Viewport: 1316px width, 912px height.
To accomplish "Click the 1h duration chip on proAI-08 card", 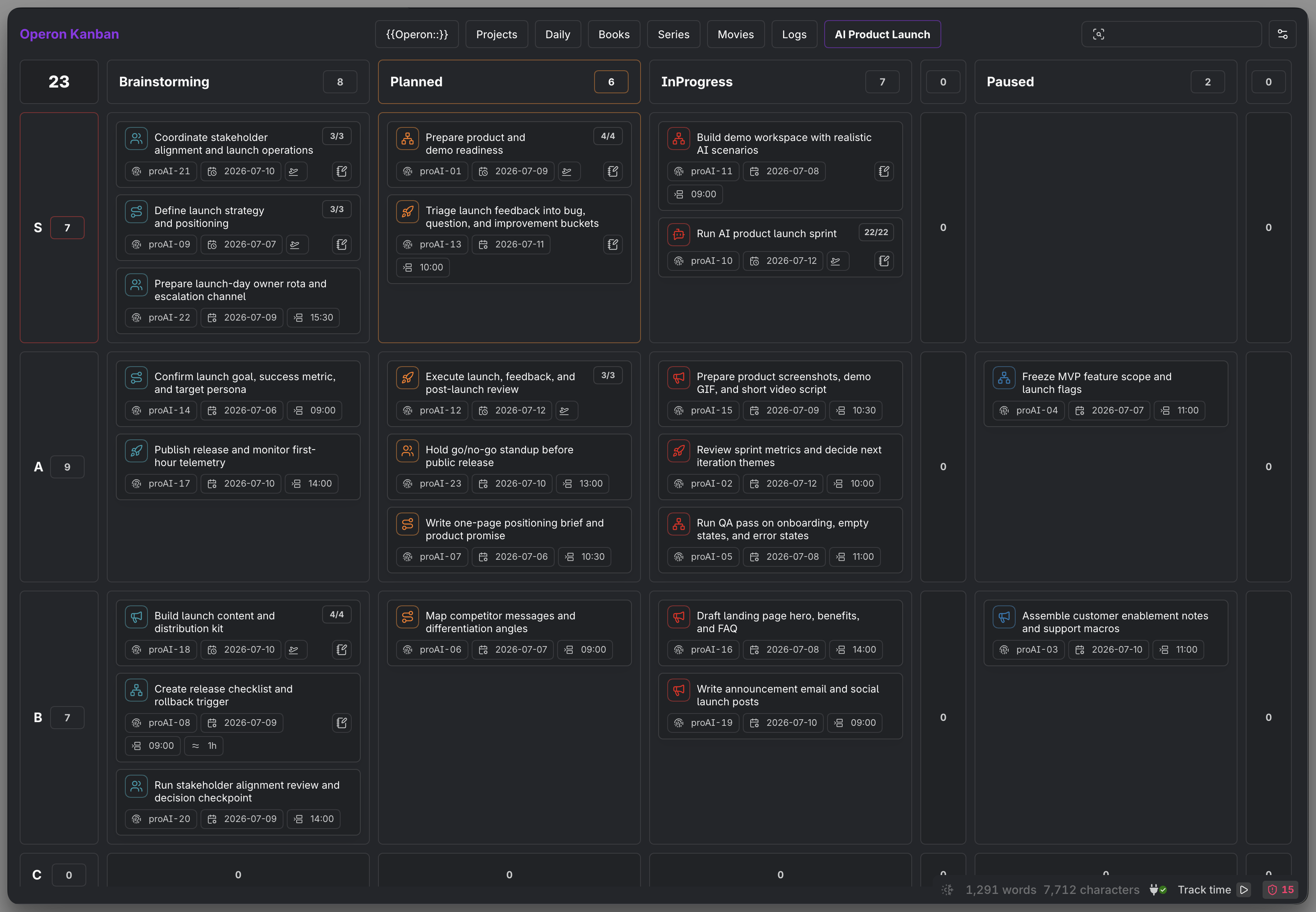I will (x=204, y=746).
